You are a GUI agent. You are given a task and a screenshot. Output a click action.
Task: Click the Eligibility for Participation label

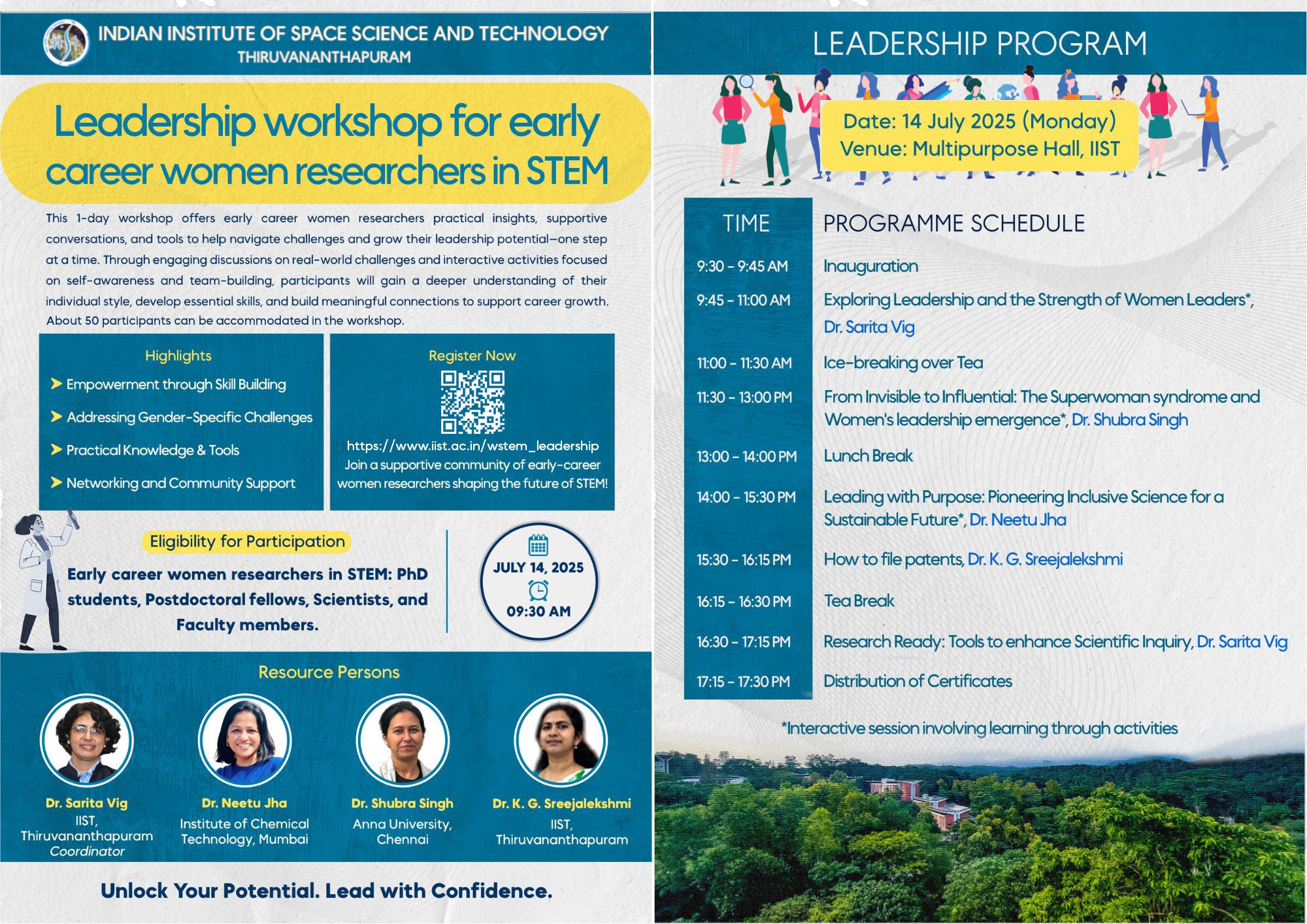point(247,541)
